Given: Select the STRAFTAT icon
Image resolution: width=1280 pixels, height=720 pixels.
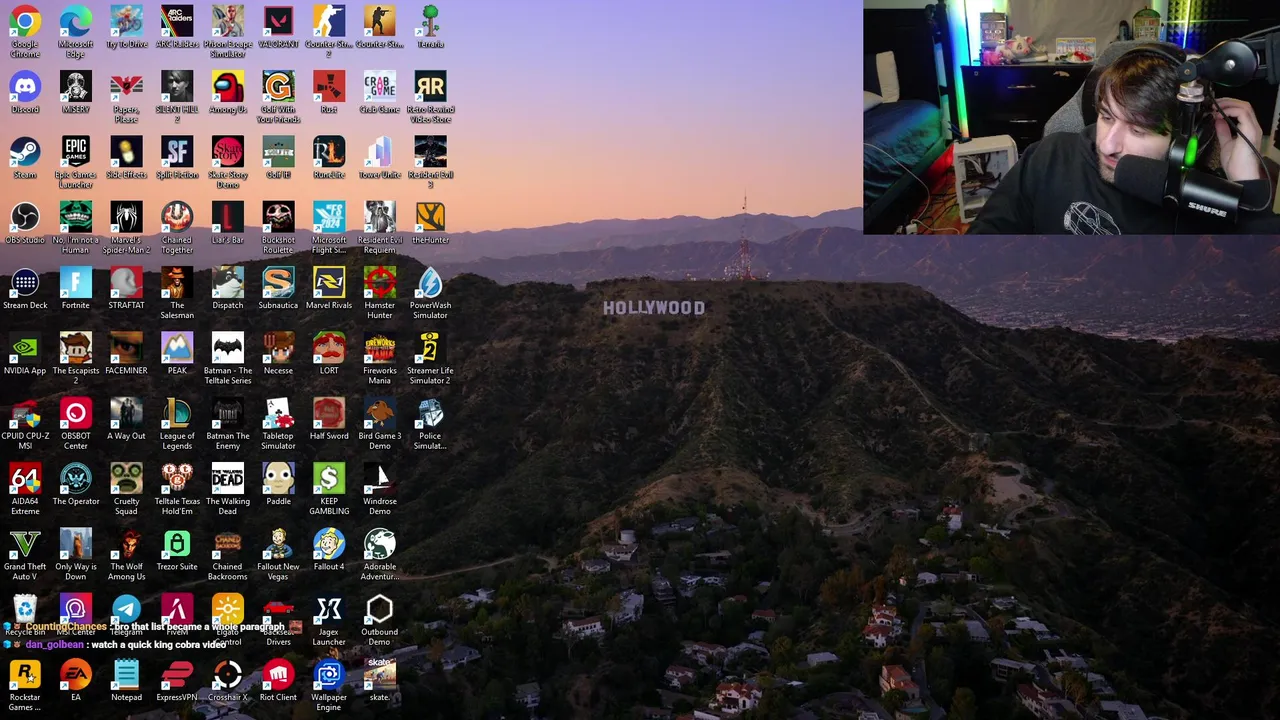Looking at the screenshot, I should point(126,283).
